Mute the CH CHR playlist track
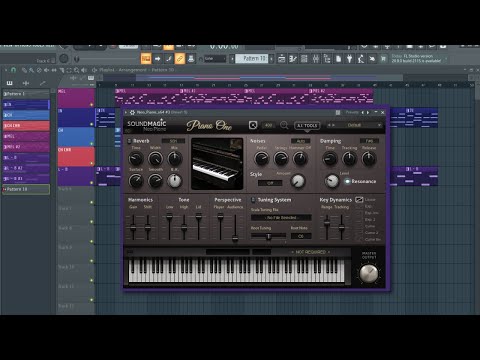This screenshot has width=480, height=360. pyautogui.click(x=92, y=163)
